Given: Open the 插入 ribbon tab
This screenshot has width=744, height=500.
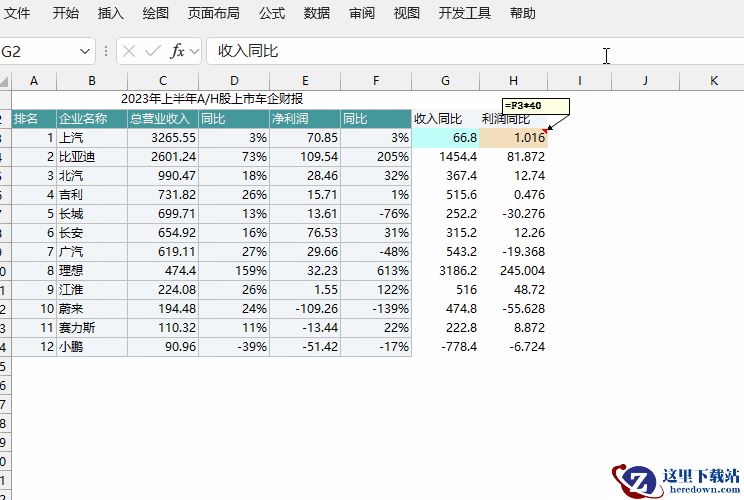Looking at the screenshot, I should pyautogui.click(x=111, y=13).
